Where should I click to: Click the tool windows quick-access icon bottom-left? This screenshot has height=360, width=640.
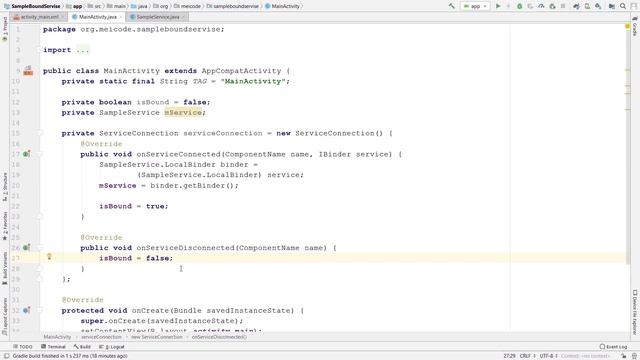(6, 356)
